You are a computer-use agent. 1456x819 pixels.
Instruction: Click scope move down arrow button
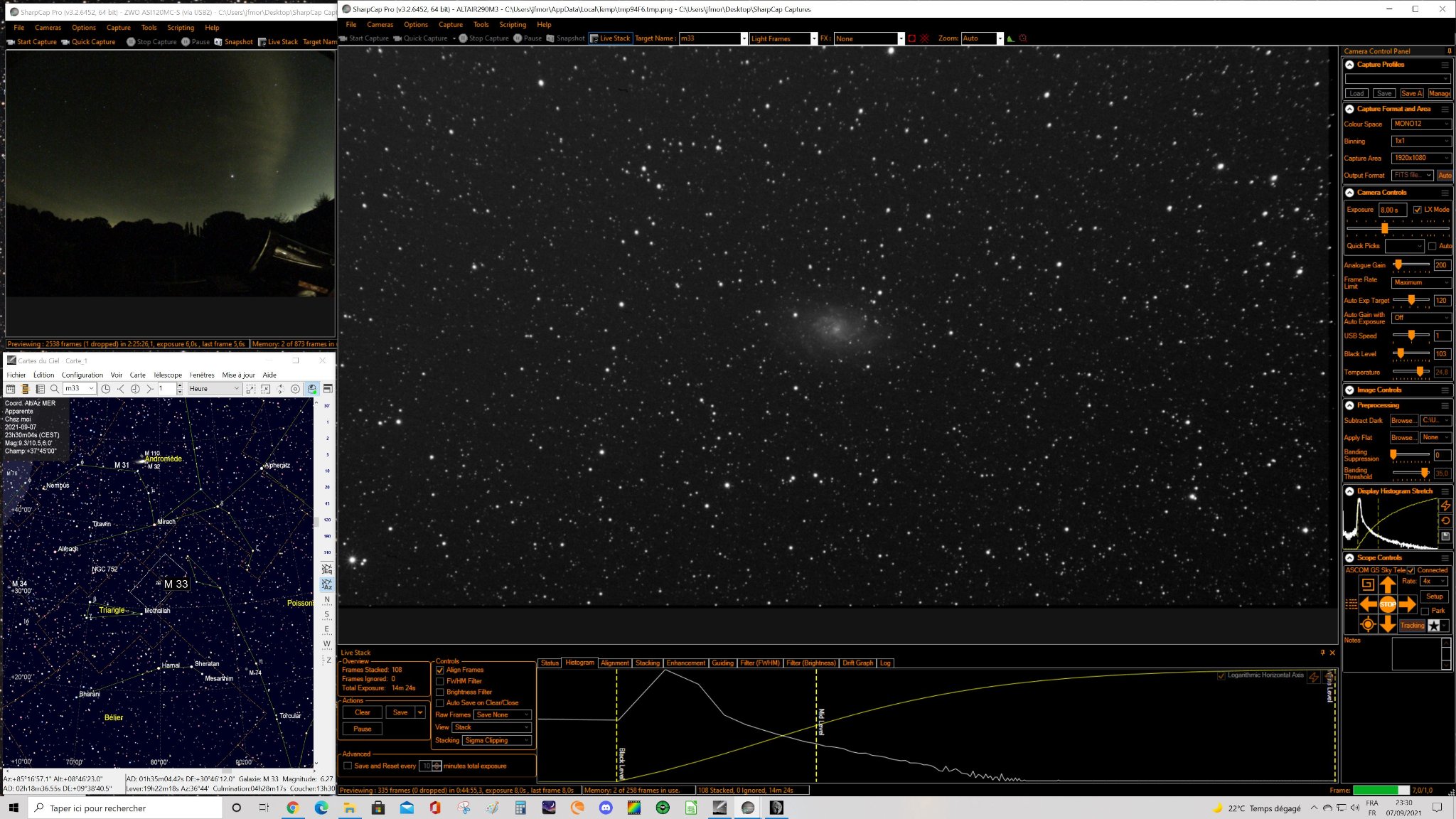(1387, 624)
